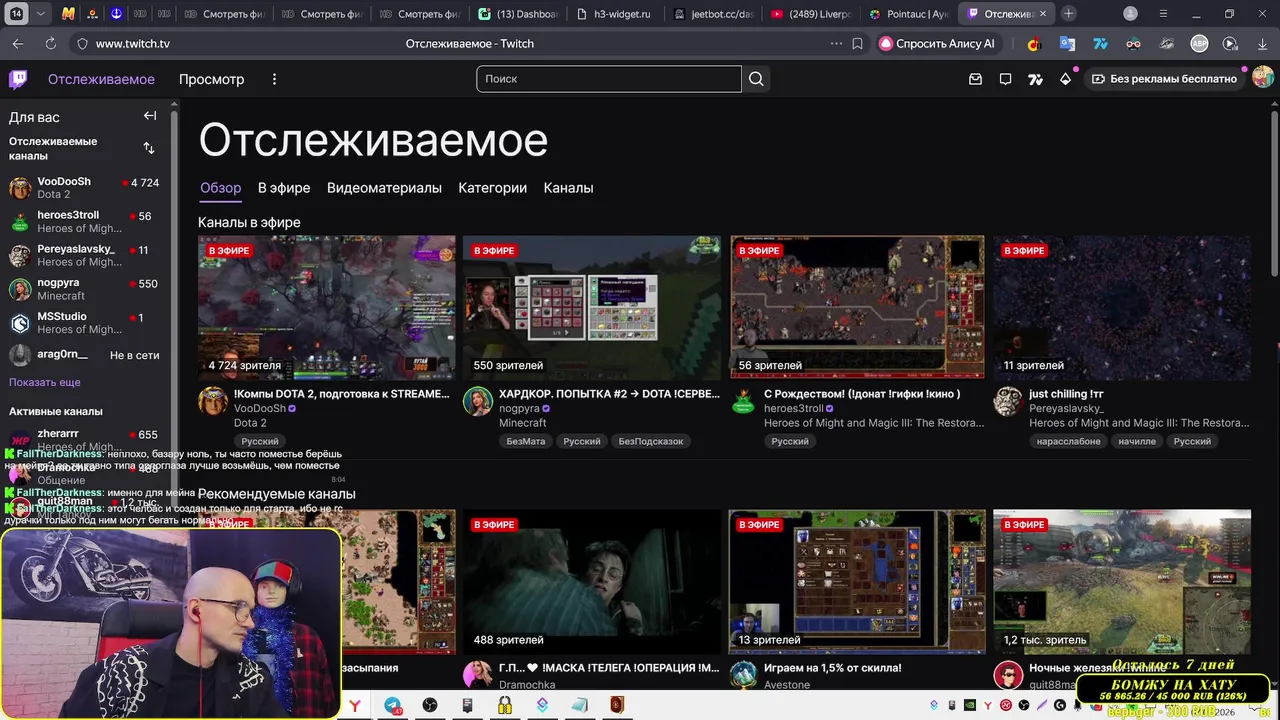The image size is (1280, 720).
Task: Open Dramochka stream thumbnail with 488 viewers
Action: (591, 582)
